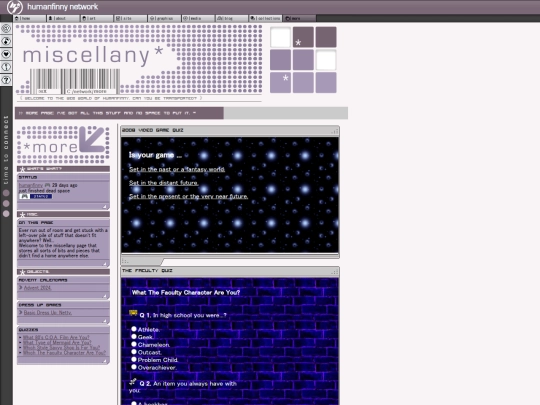Click the lavender tile with asterisk in bottom row
The width and height of the screenshot is (540, 405).
[x=280, y=83]
